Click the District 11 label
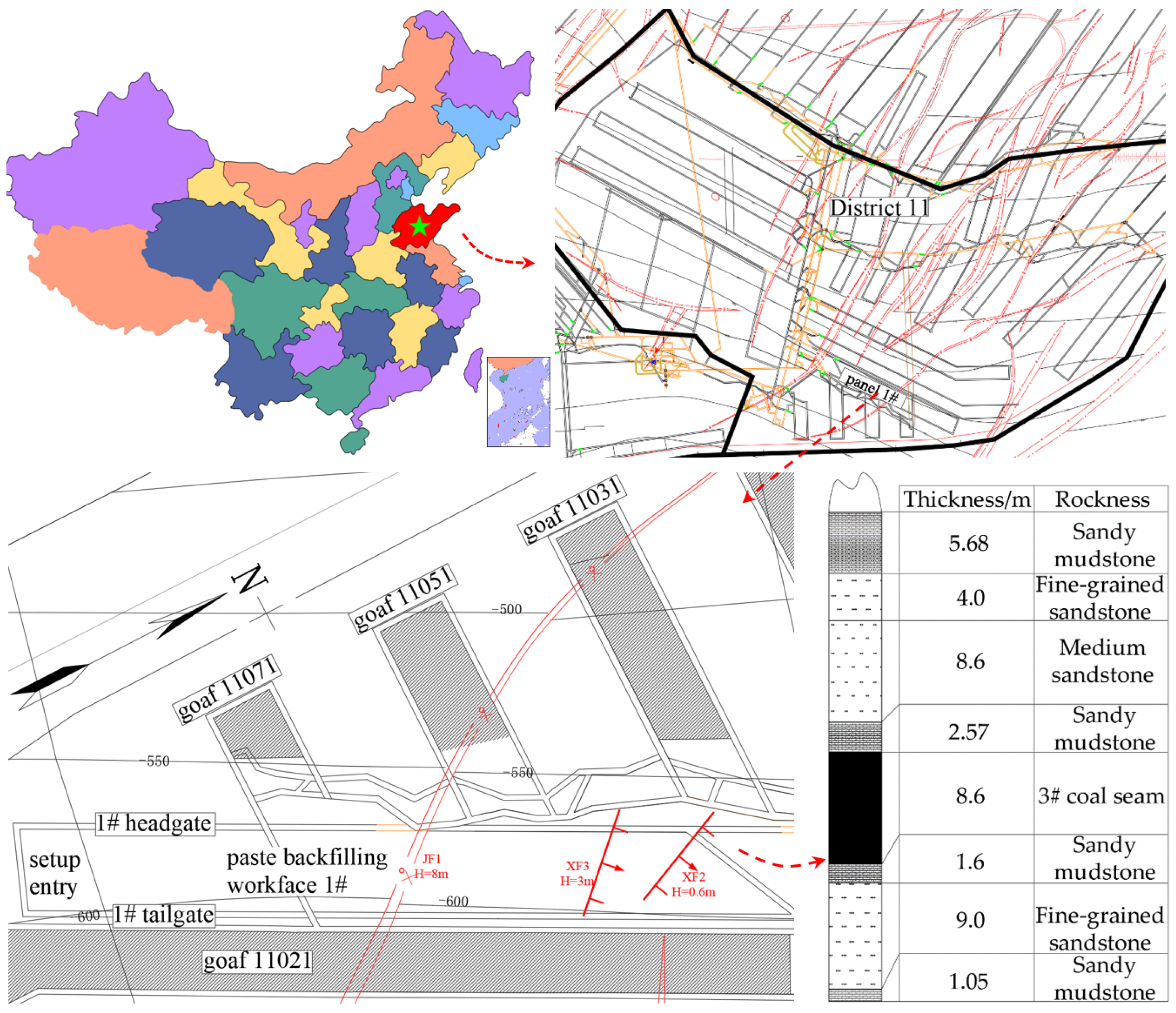1176x1013 pixels. [x=879, y=208]
